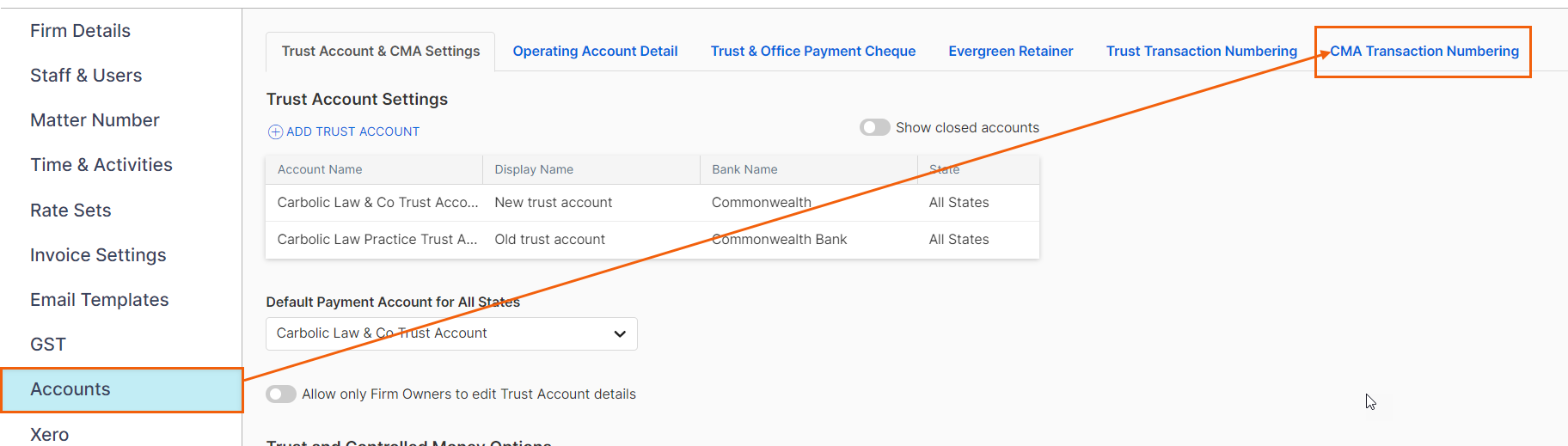
Task: Open the Matter Number settings page
Action: click(x=95, y=120)
